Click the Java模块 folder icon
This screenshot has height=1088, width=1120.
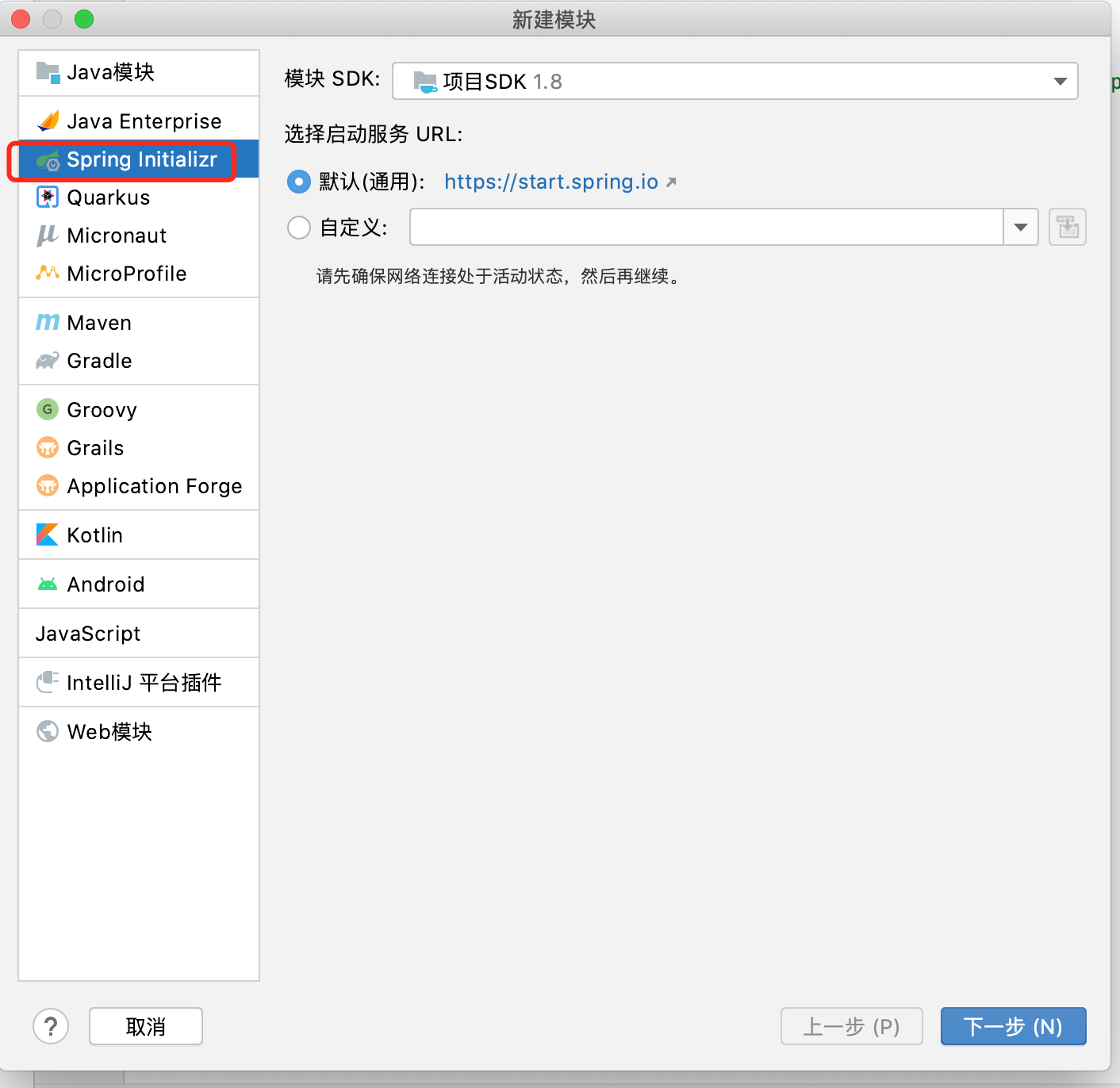(48, 73)
